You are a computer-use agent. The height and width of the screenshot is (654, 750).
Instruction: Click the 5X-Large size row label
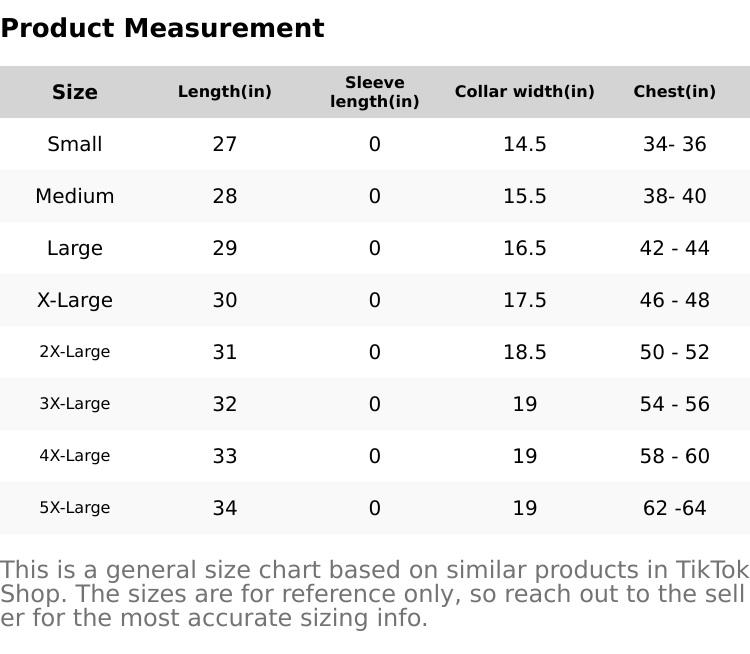(75, 508)
